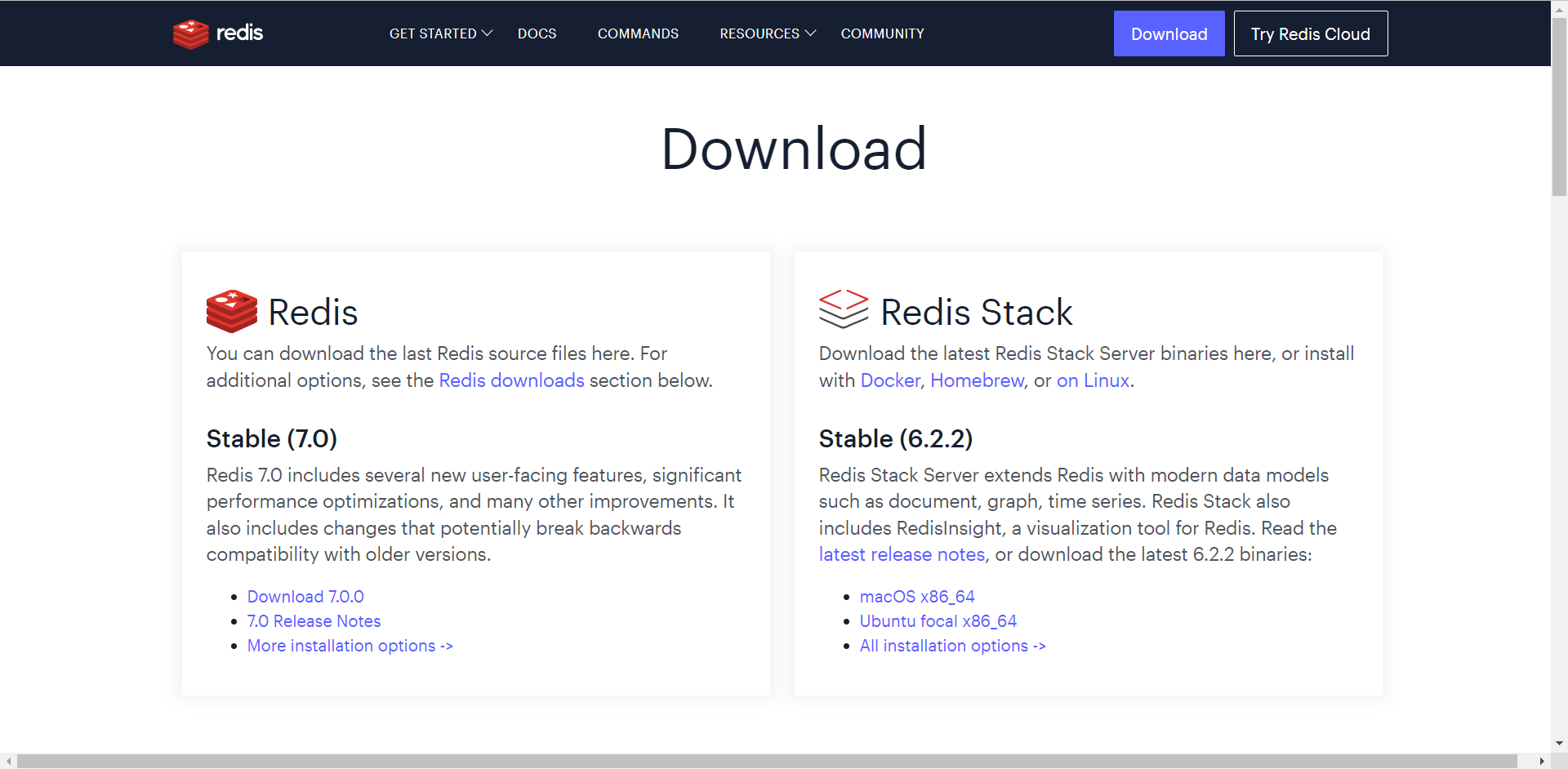
Task: Open the COMMUNITY page
Action: (x=882, y=33)
